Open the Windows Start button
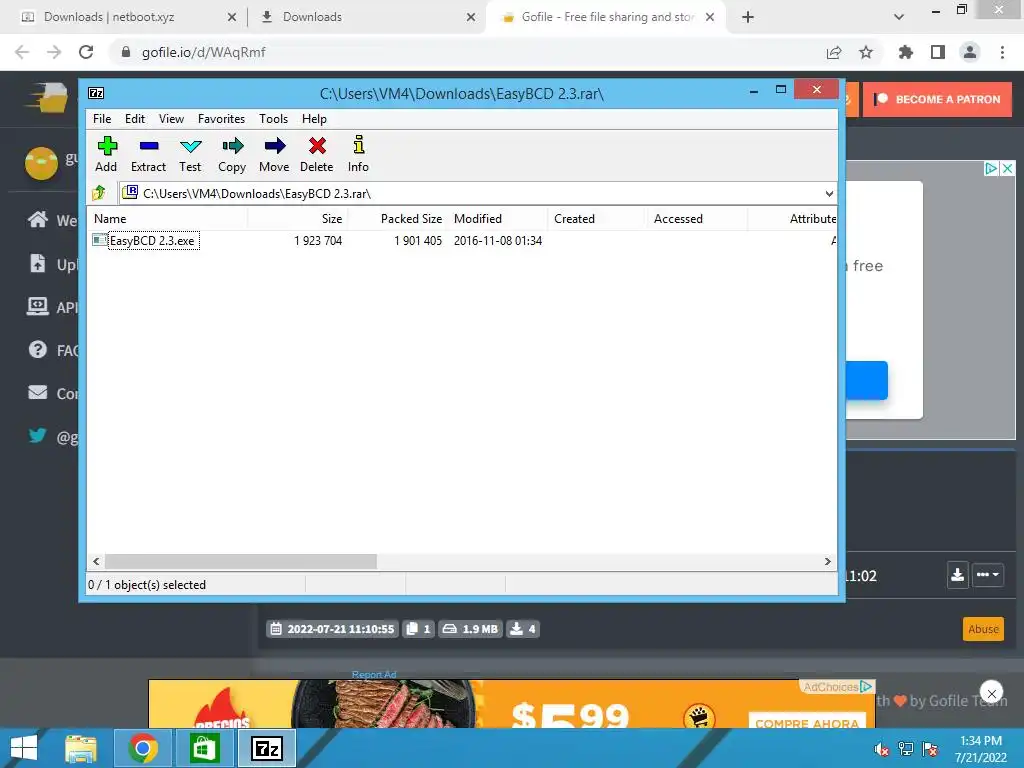The width and height of the screenshot is (1024, 768). click(24, 748)
